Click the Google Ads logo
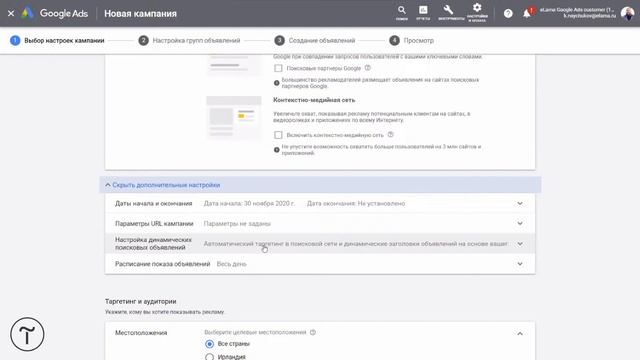 point(55,13)
